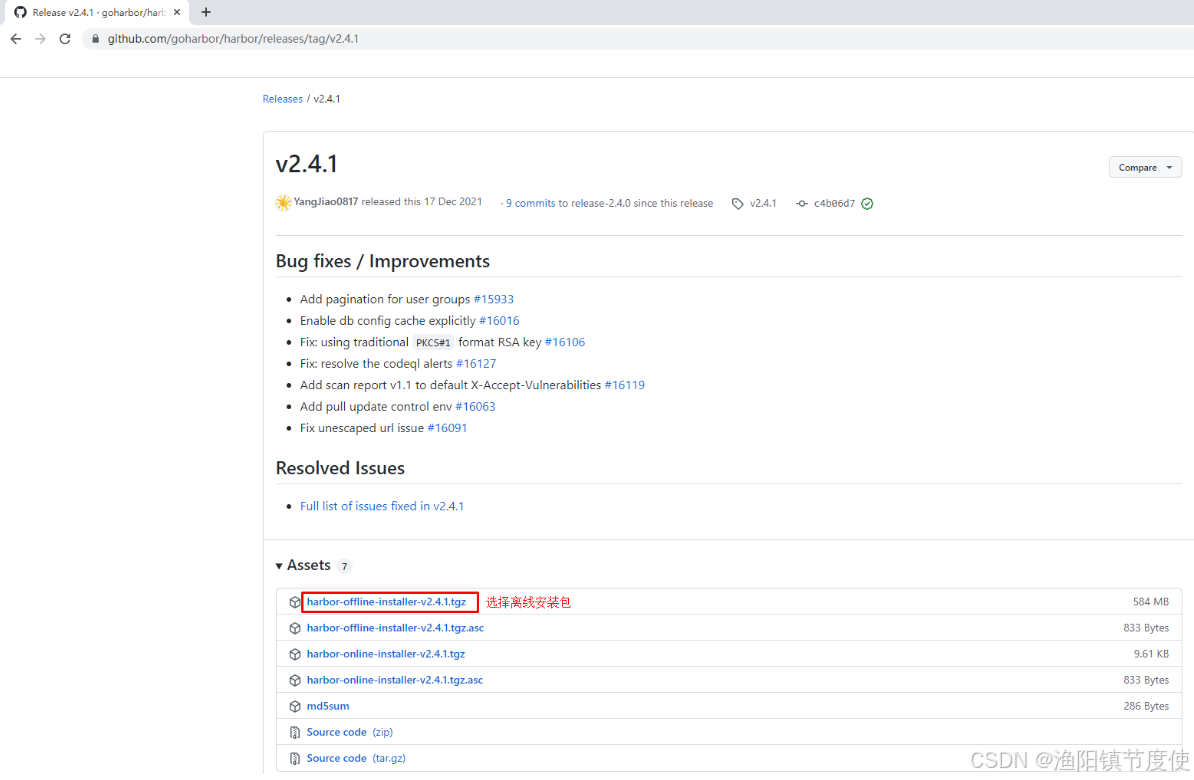Screen dimensions: 1194x780
Task: Click package icon beside online installer .asc
Action: tap(295, 679)
